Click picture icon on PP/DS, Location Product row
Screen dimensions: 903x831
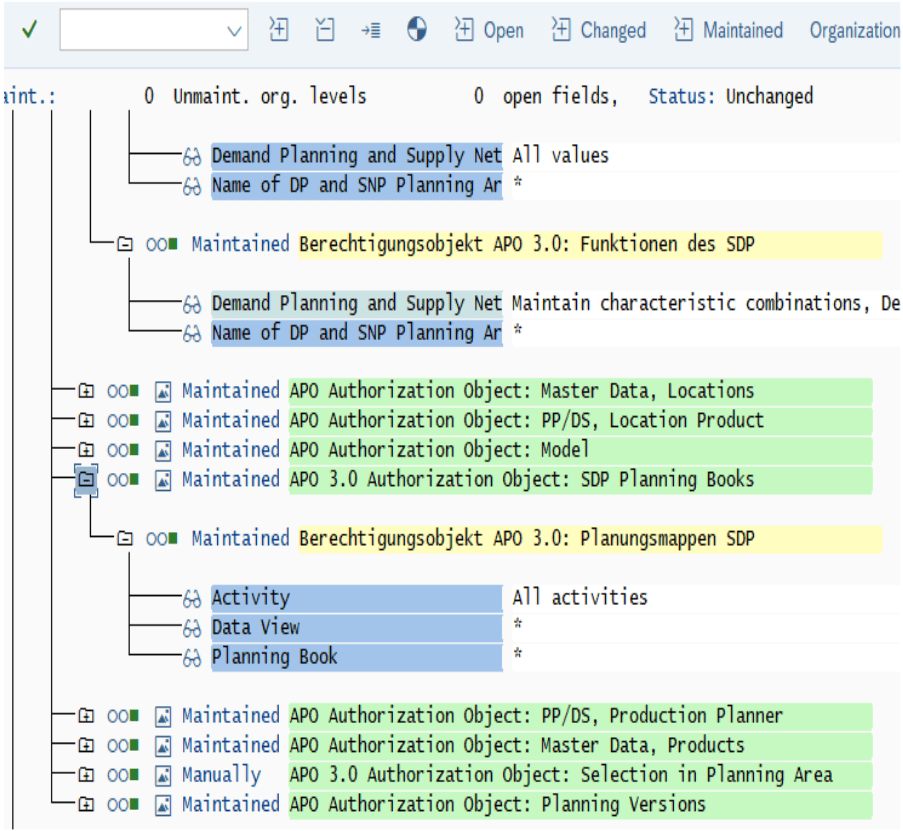(x=163, y=421)
